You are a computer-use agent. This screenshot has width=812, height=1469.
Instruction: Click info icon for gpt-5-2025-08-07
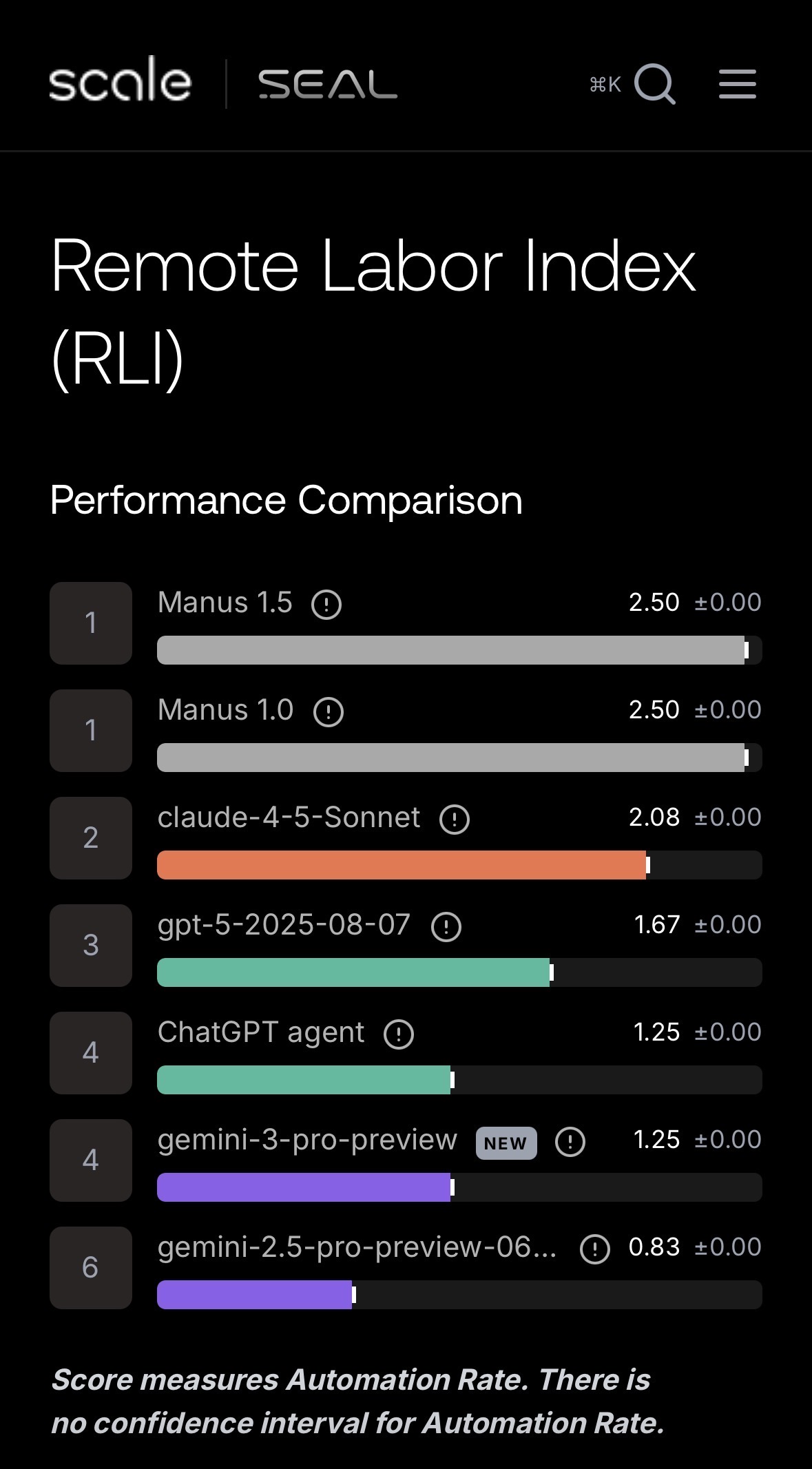pyautogui.click(x=446, y=927)
